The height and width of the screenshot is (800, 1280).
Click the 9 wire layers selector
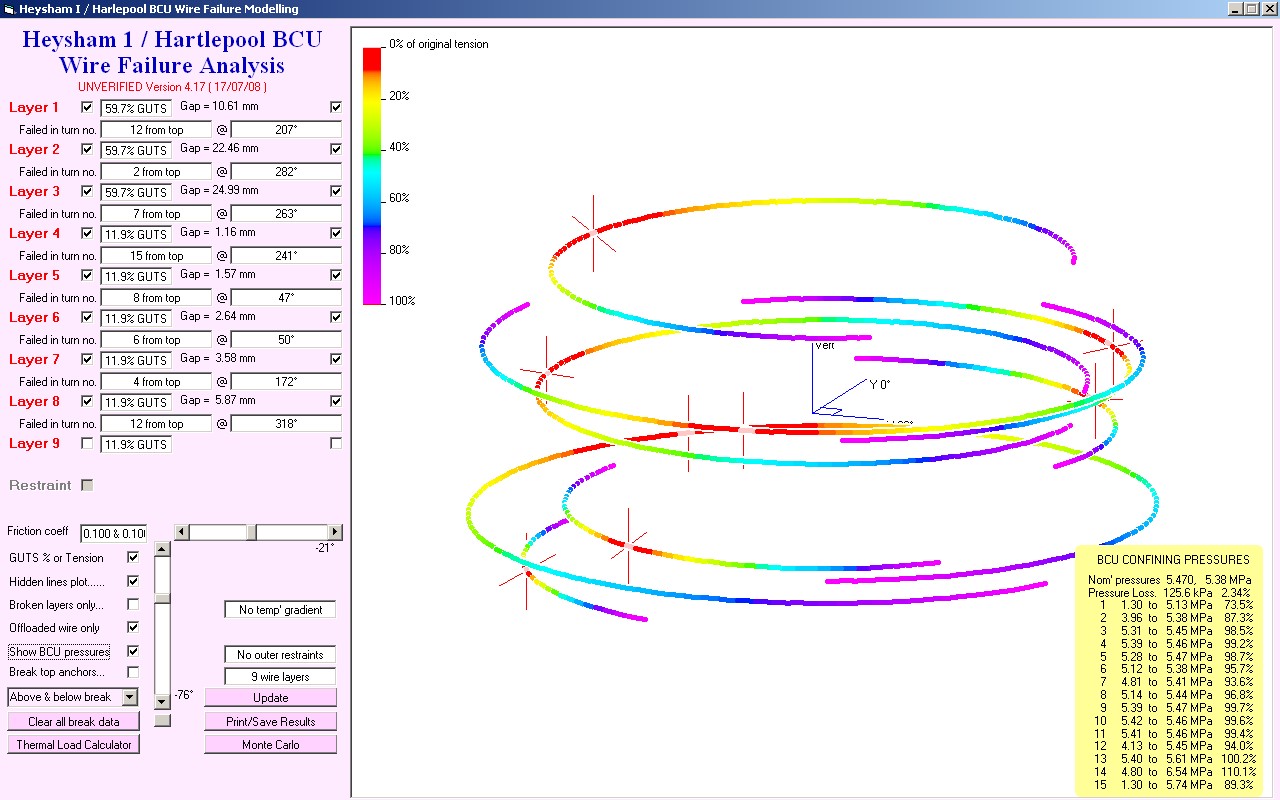280,677
